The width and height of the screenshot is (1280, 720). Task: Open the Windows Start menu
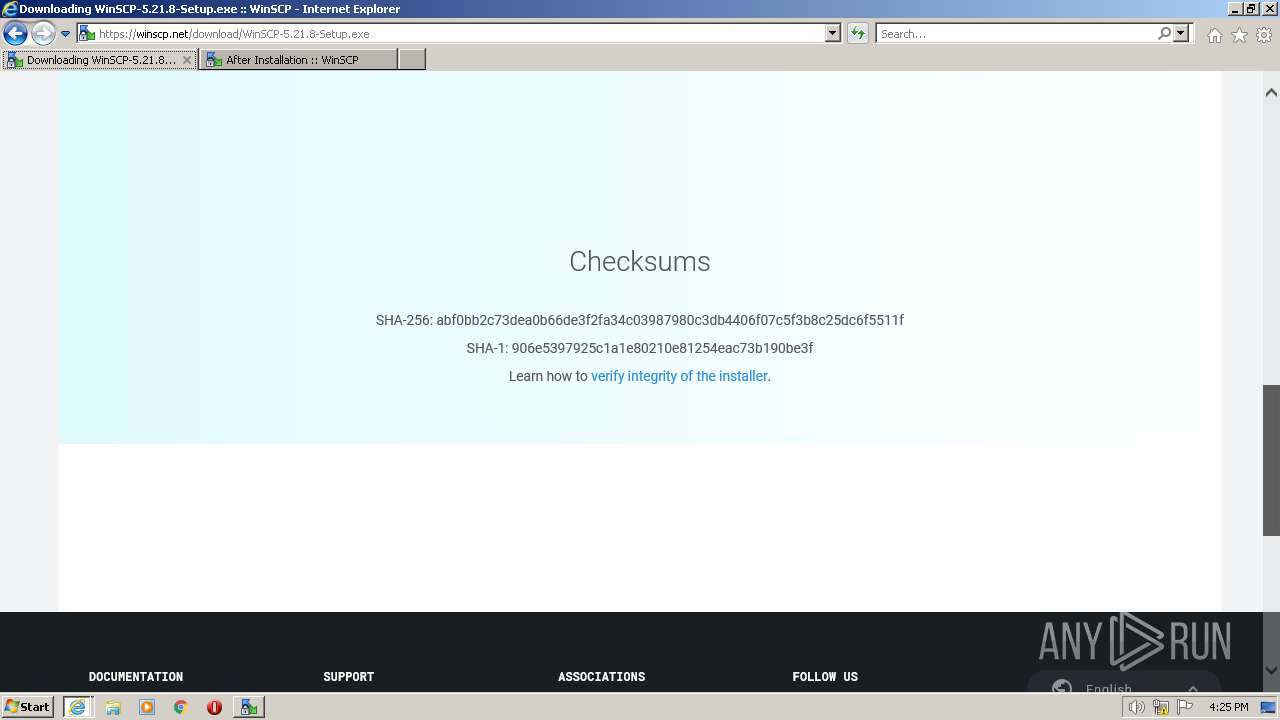tap(28, 706)
